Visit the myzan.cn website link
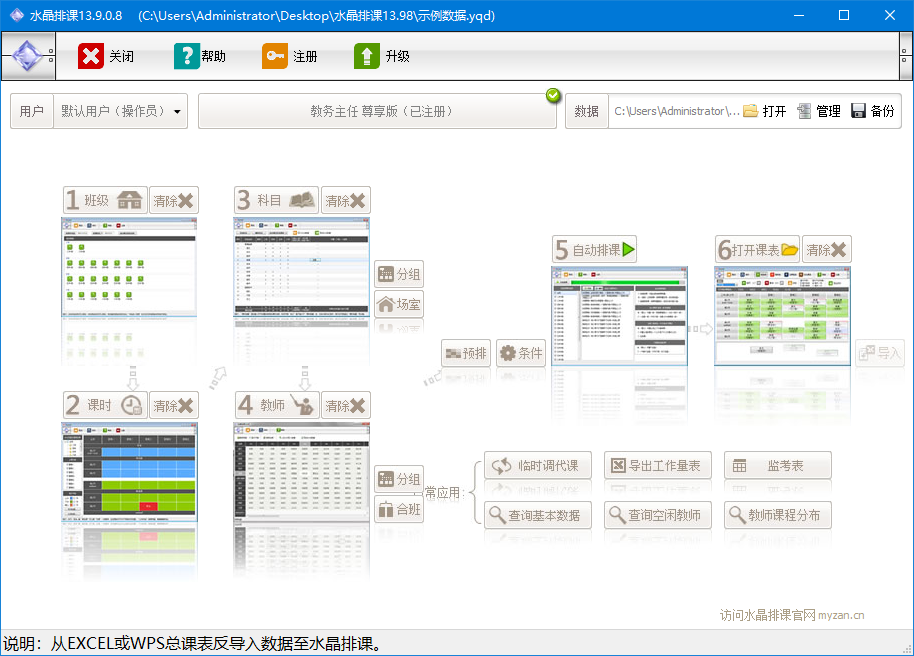 pyautogui.click(x=792, y=616)
